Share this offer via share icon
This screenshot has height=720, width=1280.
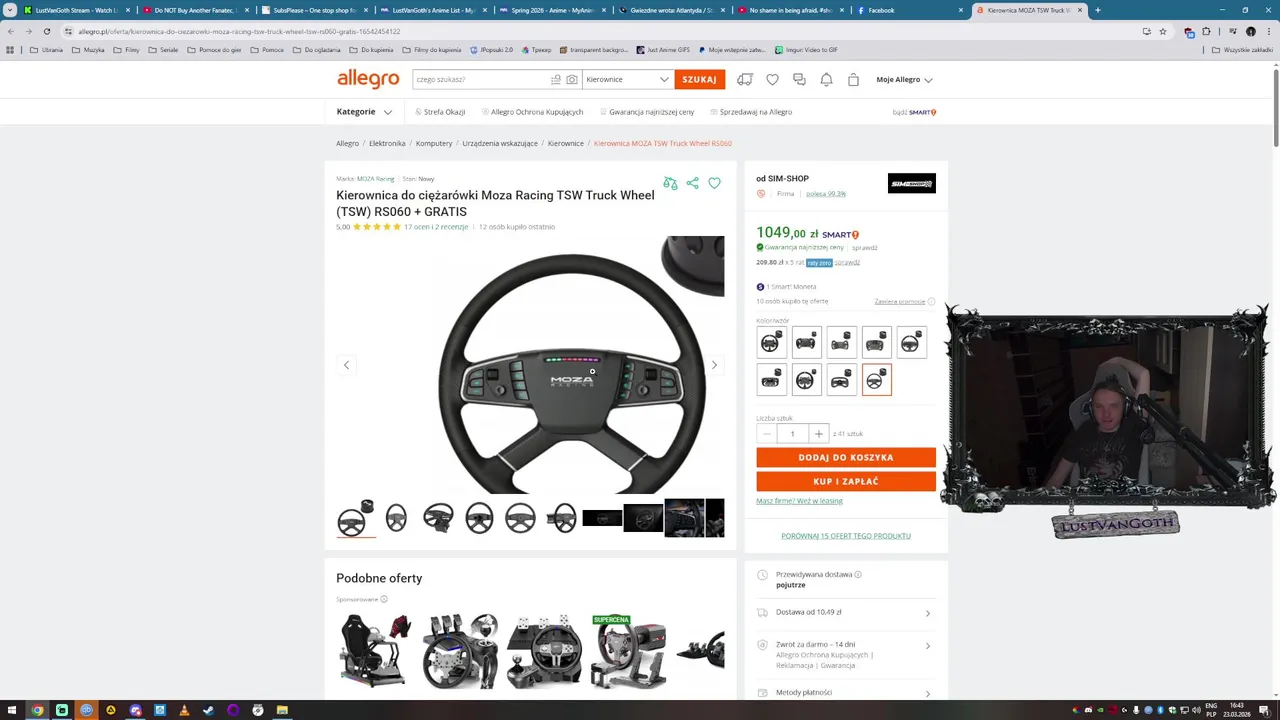click(x=692, y=183)
